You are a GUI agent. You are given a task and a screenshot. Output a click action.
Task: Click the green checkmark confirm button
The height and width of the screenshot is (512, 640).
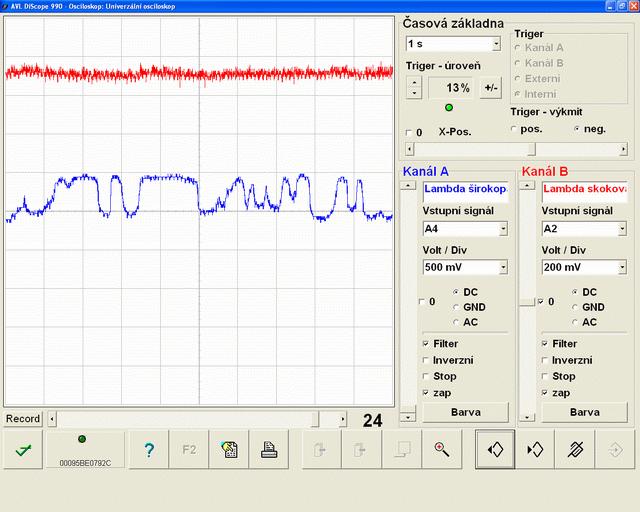pos(22,450)
